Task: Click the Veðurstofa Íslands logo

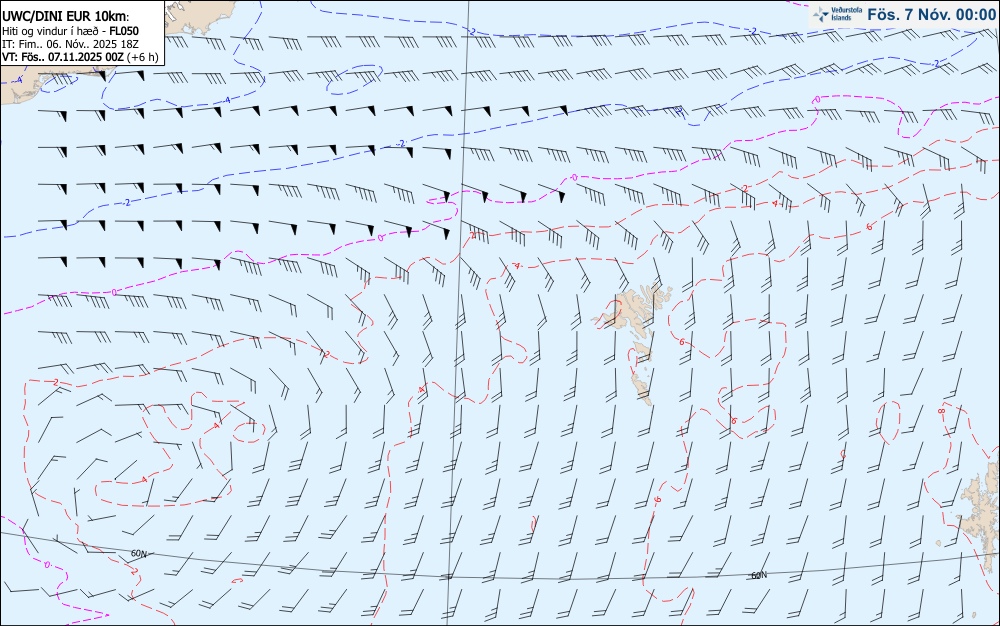Action: [837, 14]
